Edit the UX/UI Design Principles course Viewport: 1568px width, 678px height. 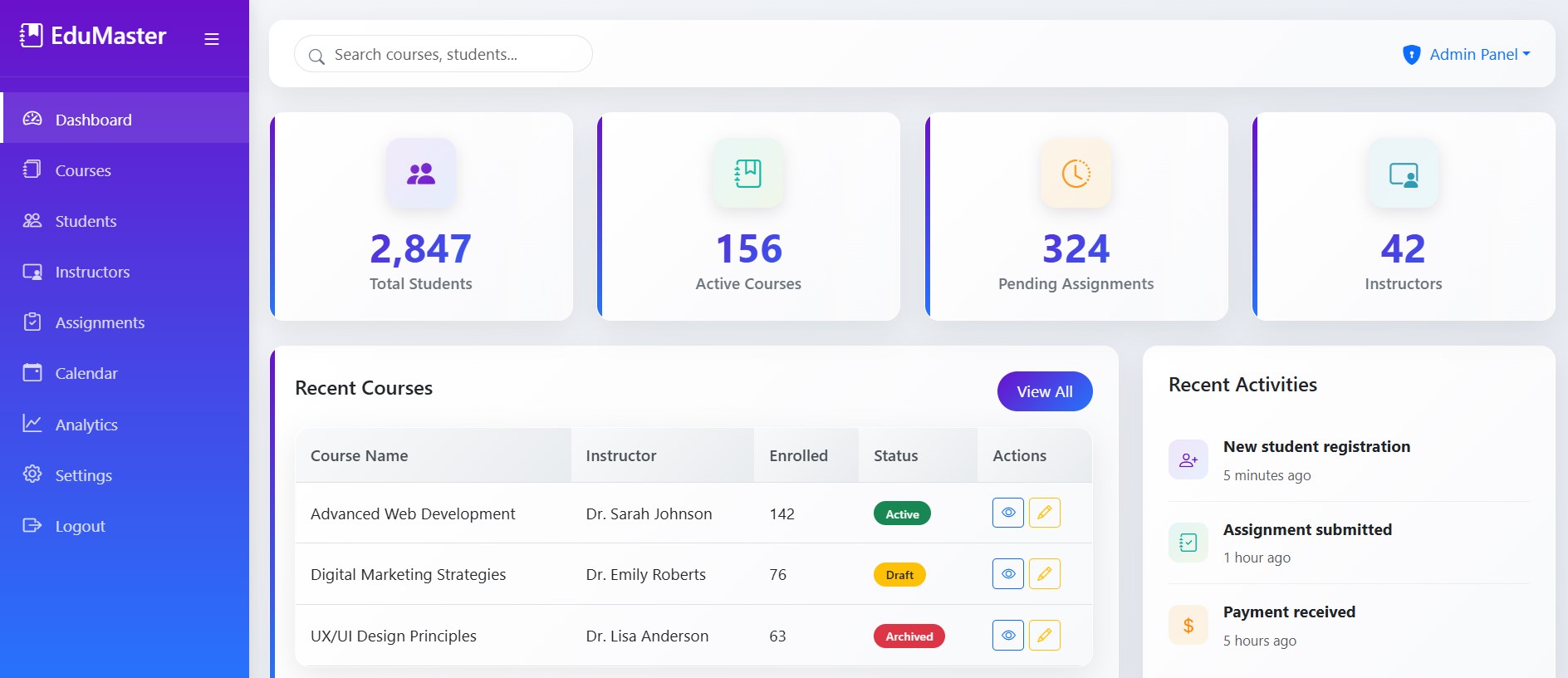point(1044,636)
